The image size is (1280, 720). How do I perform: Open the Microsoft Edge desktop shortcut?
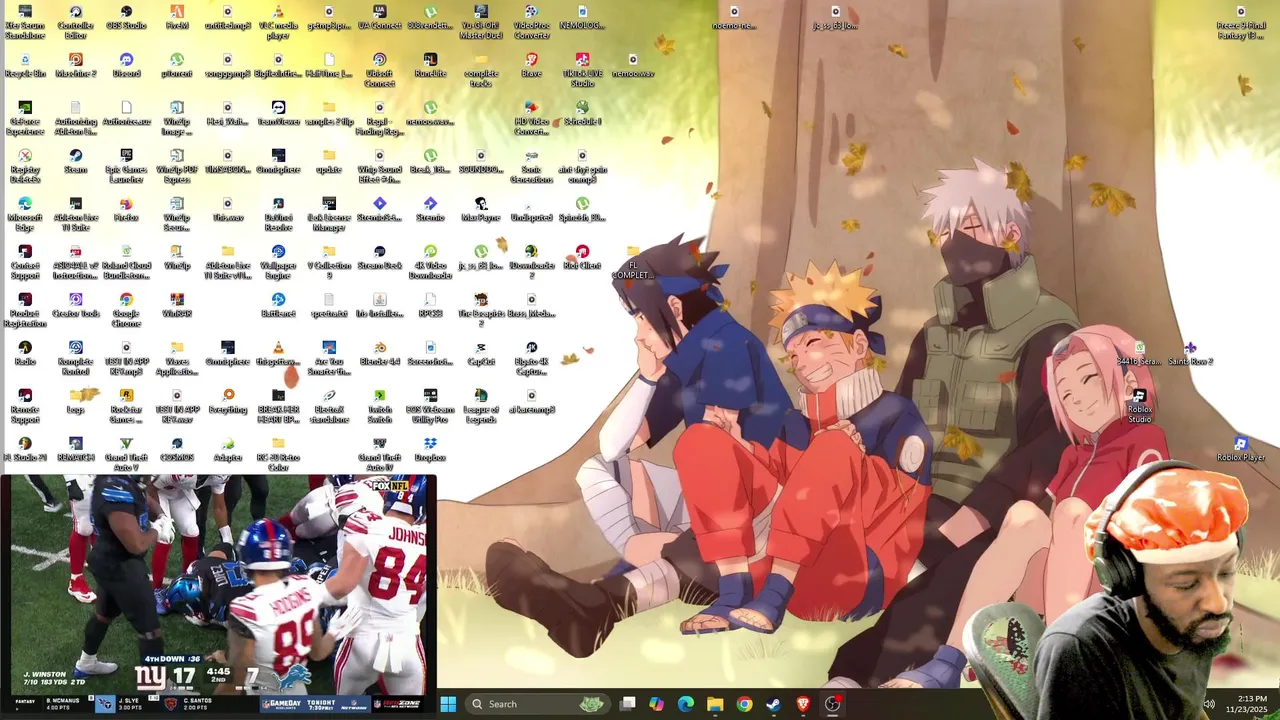coord(25,214)
